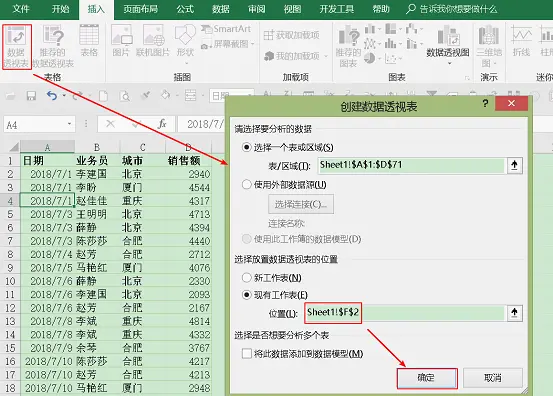
Task: Open the 数据 ribbon tab
Action: point(221,9)
